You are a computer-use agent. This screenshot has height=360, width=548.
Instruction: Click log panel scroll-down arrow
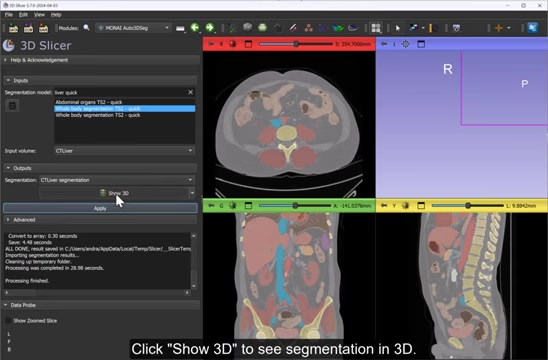(x=194, y=286)
